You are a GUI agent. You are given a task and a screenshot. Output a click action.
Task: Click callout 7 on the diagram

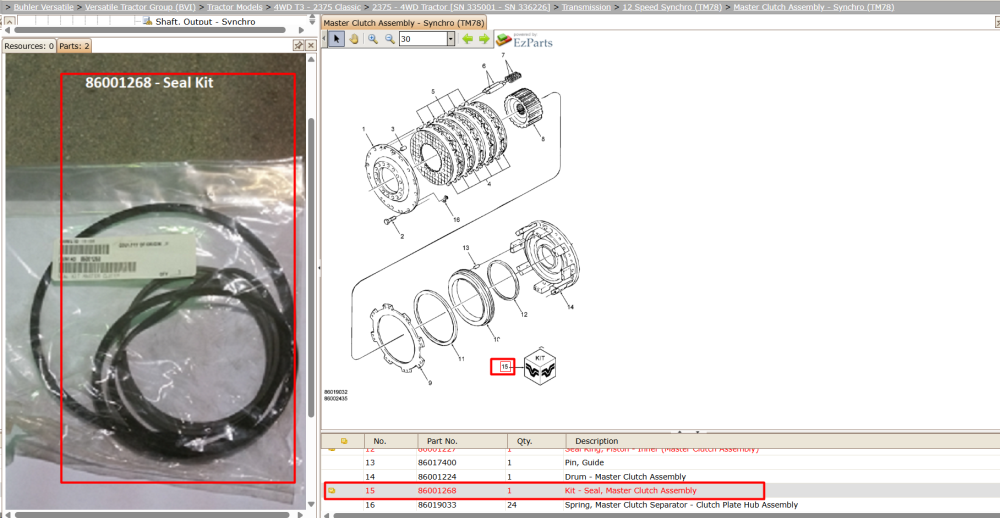(503, 56)
